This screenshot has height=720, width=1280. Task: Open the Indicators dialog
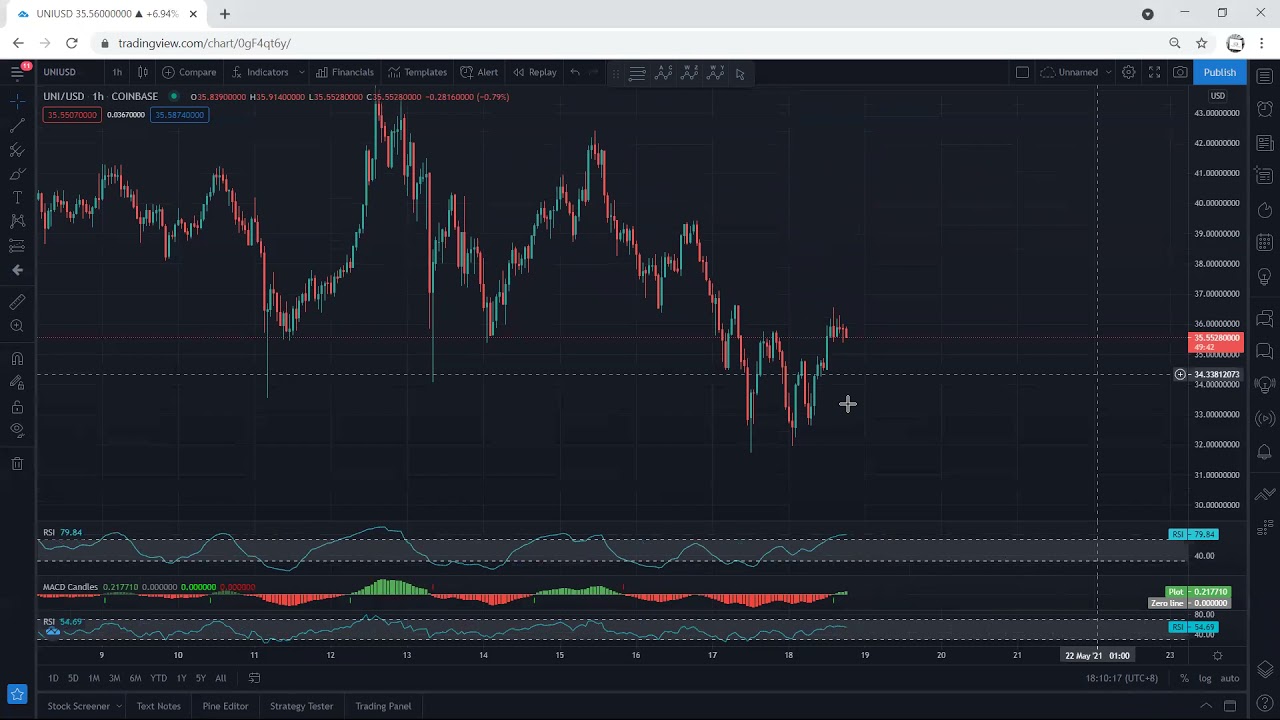point(259,72)
